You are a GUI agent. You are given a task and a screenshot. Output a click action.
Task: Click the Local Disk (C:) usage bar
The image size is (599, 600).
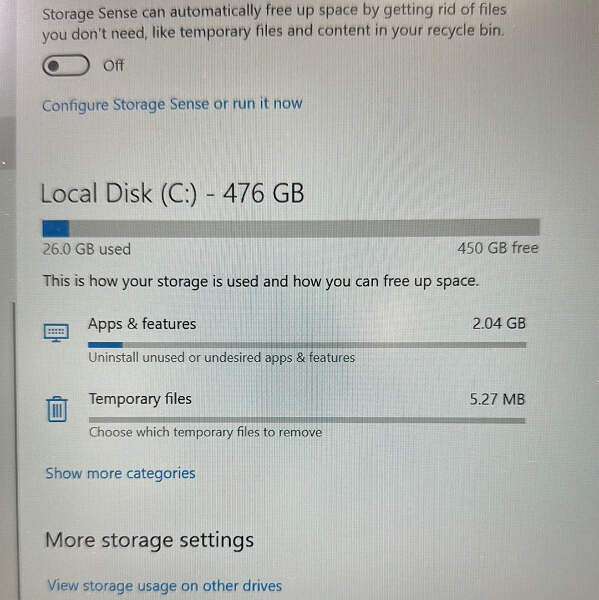click(291, 228)
